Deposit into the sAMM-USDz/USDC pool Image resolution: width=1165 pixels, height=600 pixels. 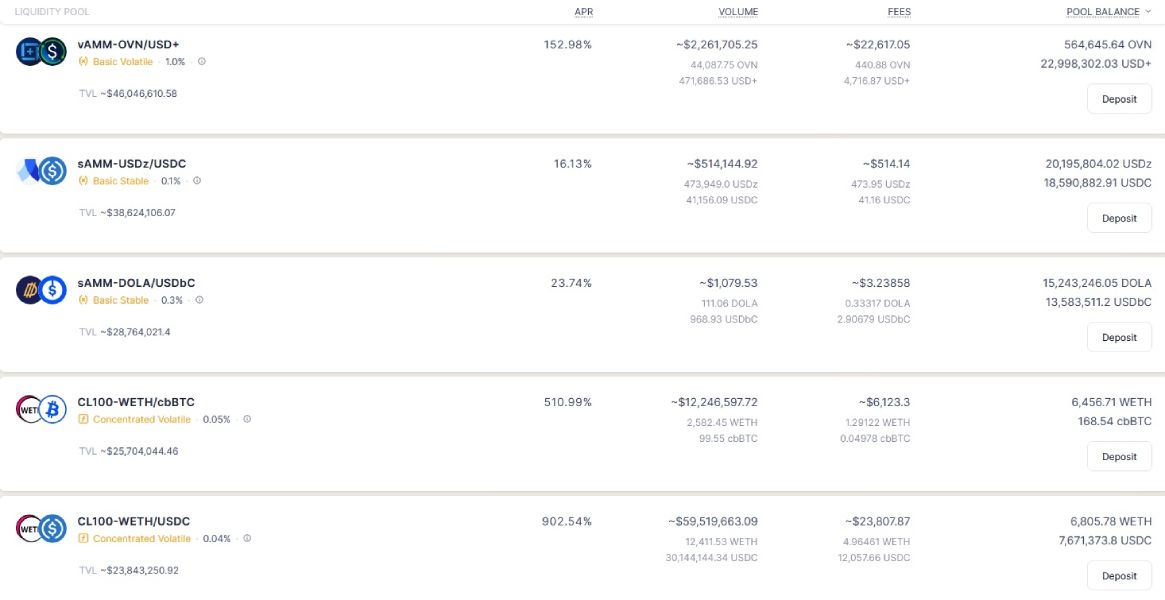(x=1119, y=219)
